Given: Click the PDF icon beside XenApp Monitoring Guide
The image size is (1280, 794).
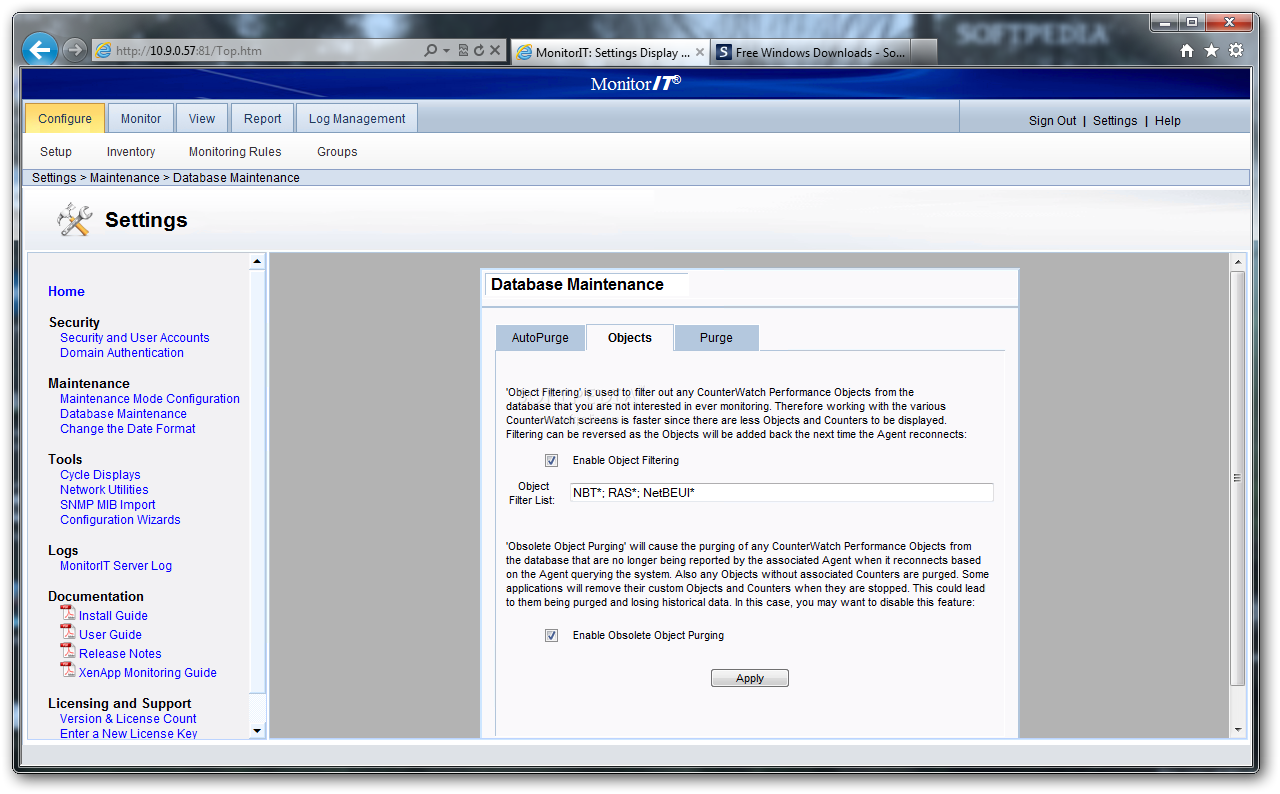Looking at the screenshot, I should coord(68,670).
